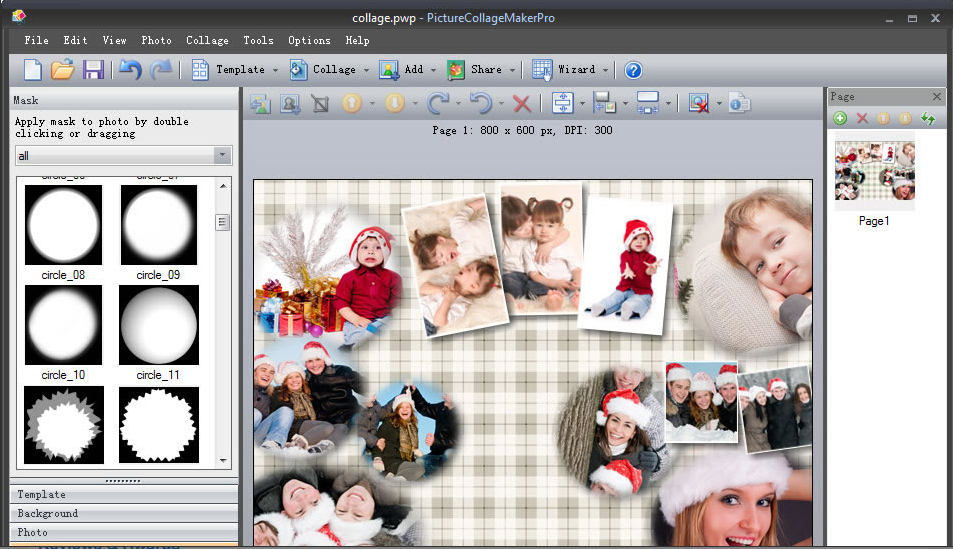The height and width of the screenshot is (549, 953).
Task: Click the Undo arrow in main toolbar
Action: pyautogui.click(x=130, y=70)
